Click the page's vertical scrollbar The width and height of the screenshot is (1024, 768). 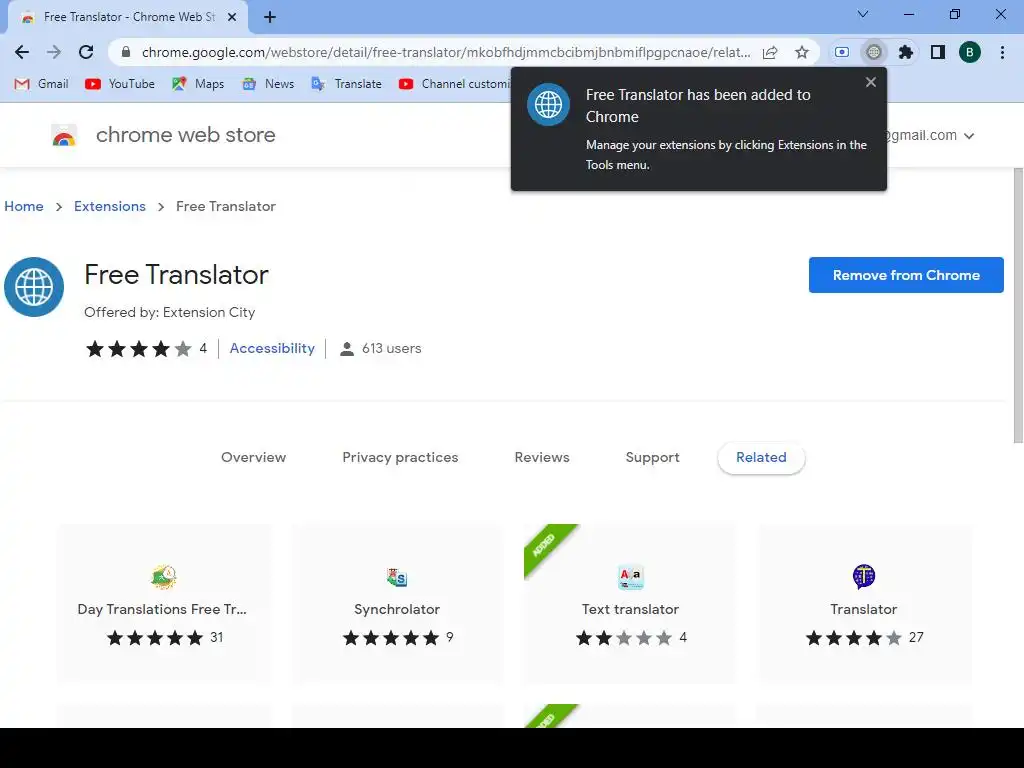[x=1018, y=306]
